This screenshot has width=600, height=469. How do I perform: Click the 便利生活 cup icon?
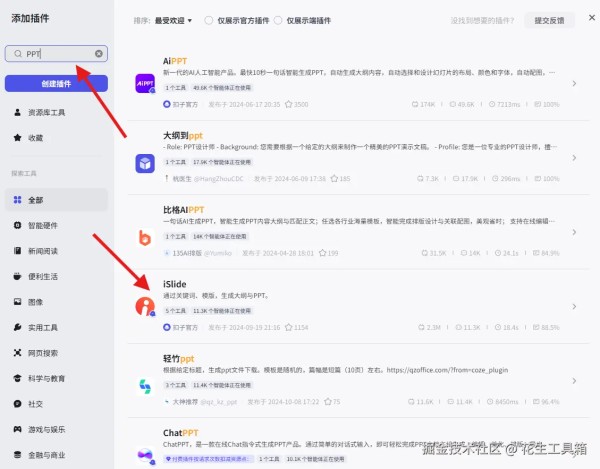tap(17, 276)
